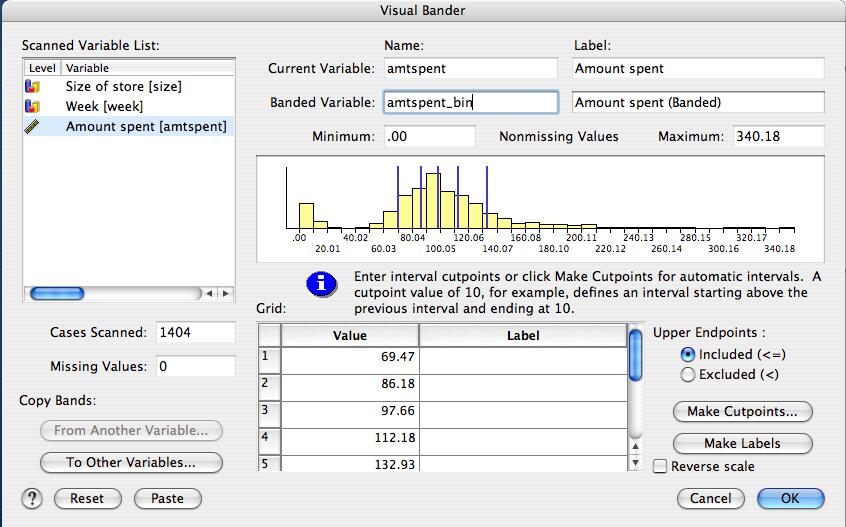Click the grid scroll up arrow
Image resolution: width=846 pixels, height=527 pixels.
tap(636, 446)
